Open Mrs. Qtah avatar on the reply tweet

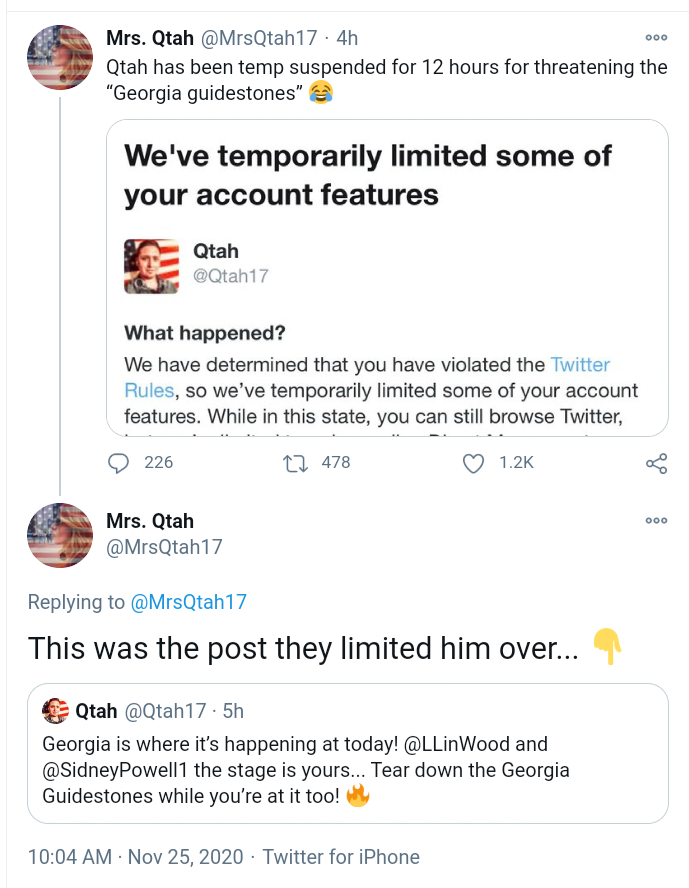tap(60, 535)
